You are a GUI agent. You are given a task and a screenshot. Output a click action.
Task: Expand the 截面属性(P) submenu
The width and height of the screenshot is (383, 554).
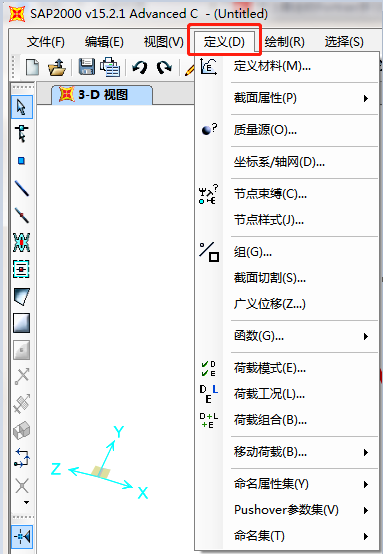(x=287, y=98)
